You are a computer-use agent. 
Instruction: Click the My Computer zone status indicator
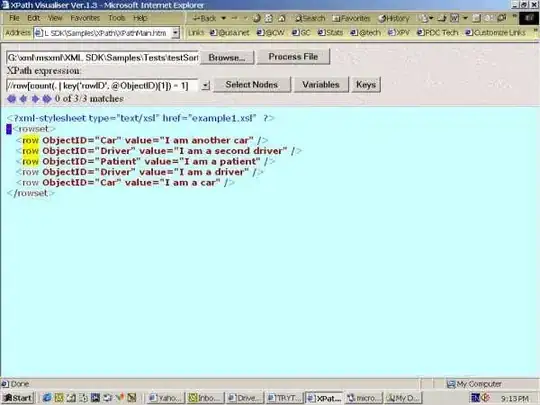[474, 384]
